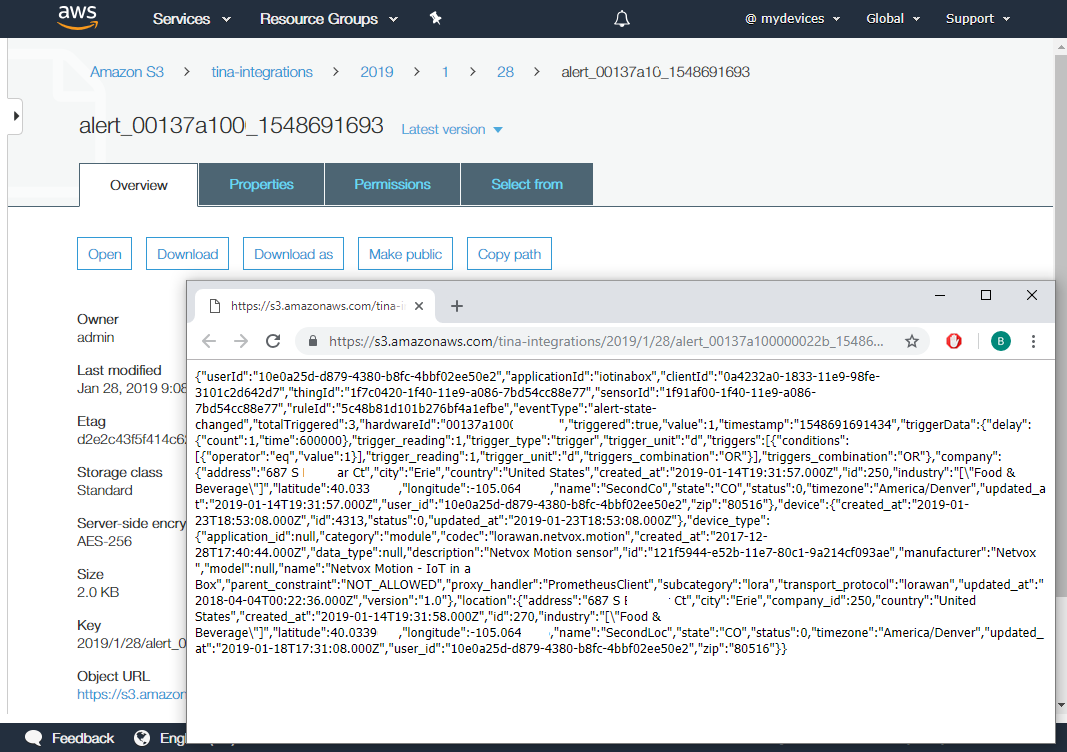Image resolution: width=1067 pixels, height=752 pixels.
Task: Open a new browser tab with plus
Action: pyautogui.click(x=457, y=306)
